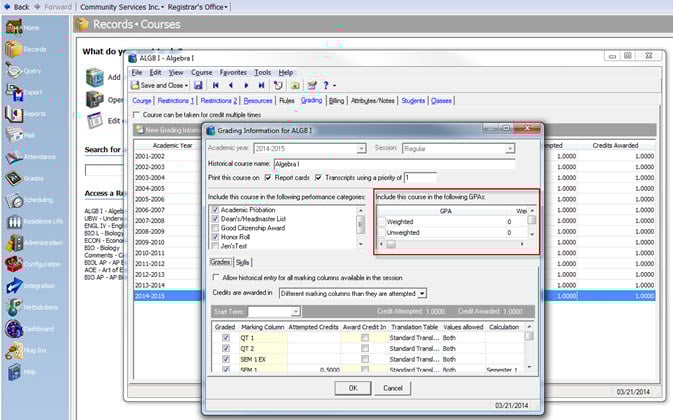Image resolution: width=673 pixels, height=420 pixels.
Task: Check Good Citizenship Award category
Action: pyautogui.click(x=215, y=228)
